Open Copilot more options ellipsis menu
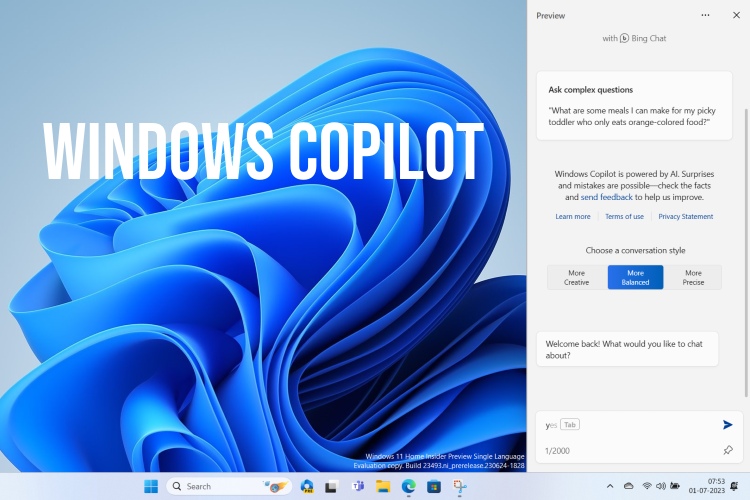The height and width of the screenshot is (500, 750). (705, 15)
